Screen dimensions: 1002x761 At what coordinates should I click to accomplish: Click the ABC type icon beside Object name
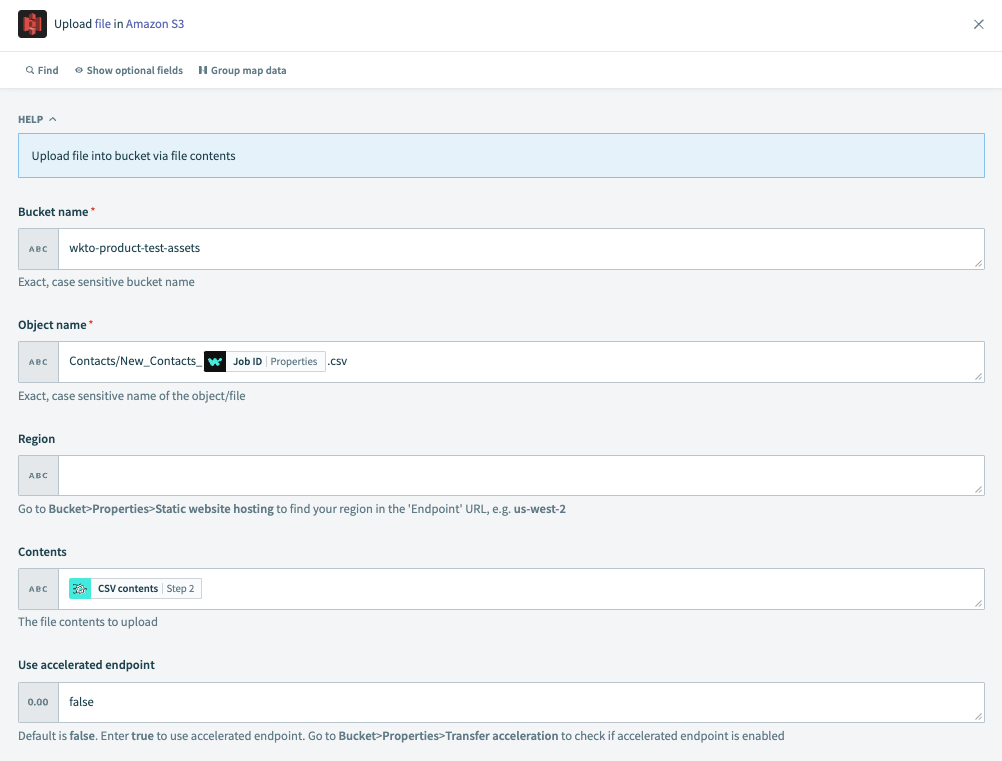pos(38,362)
